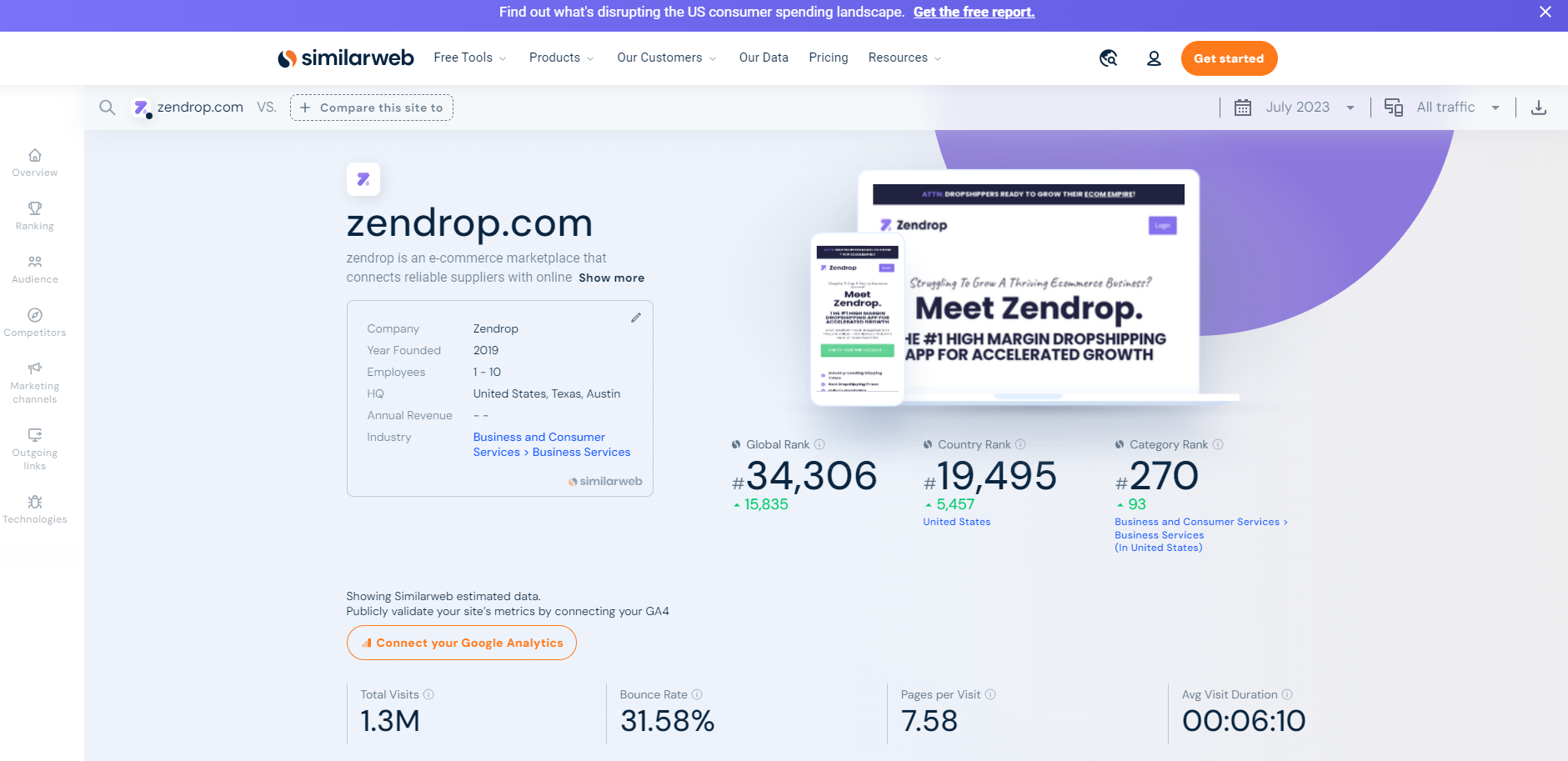Click the Similarweb logo

[x=345, y=58]
